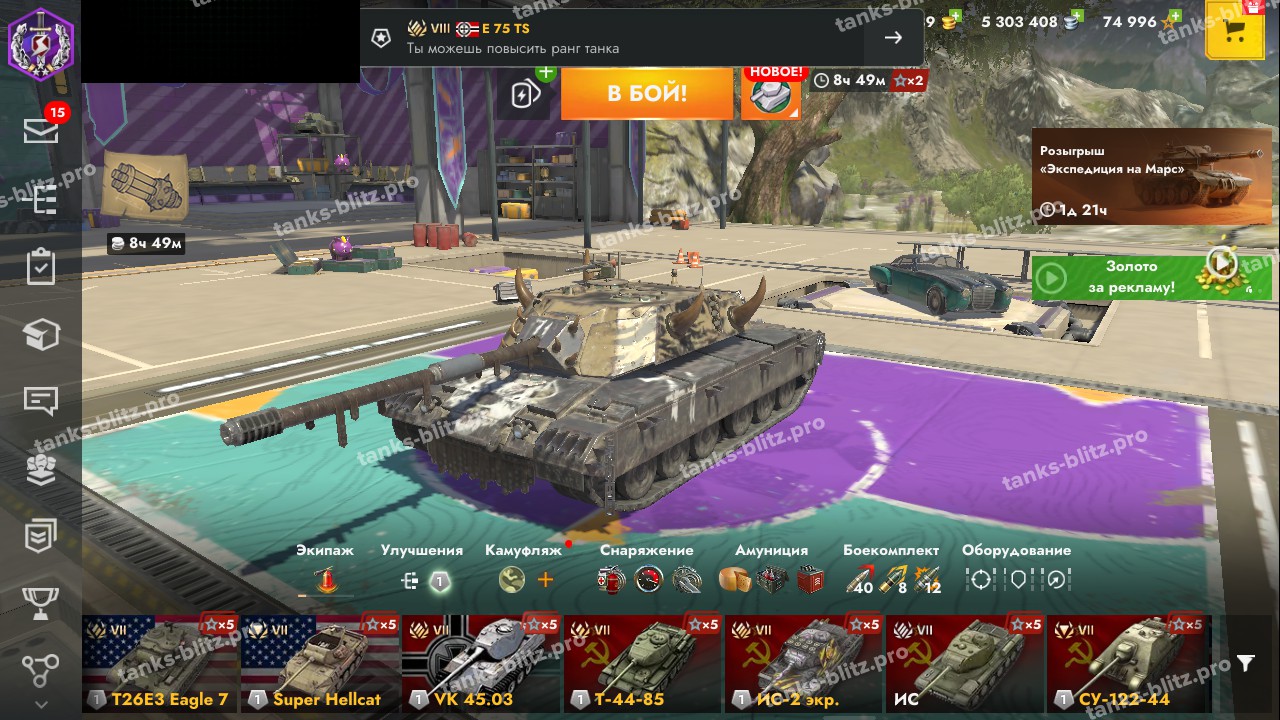Screen dimensions: 1280x720
Task: Start battle with В БОЙ! button
Action: coord(647,94)
